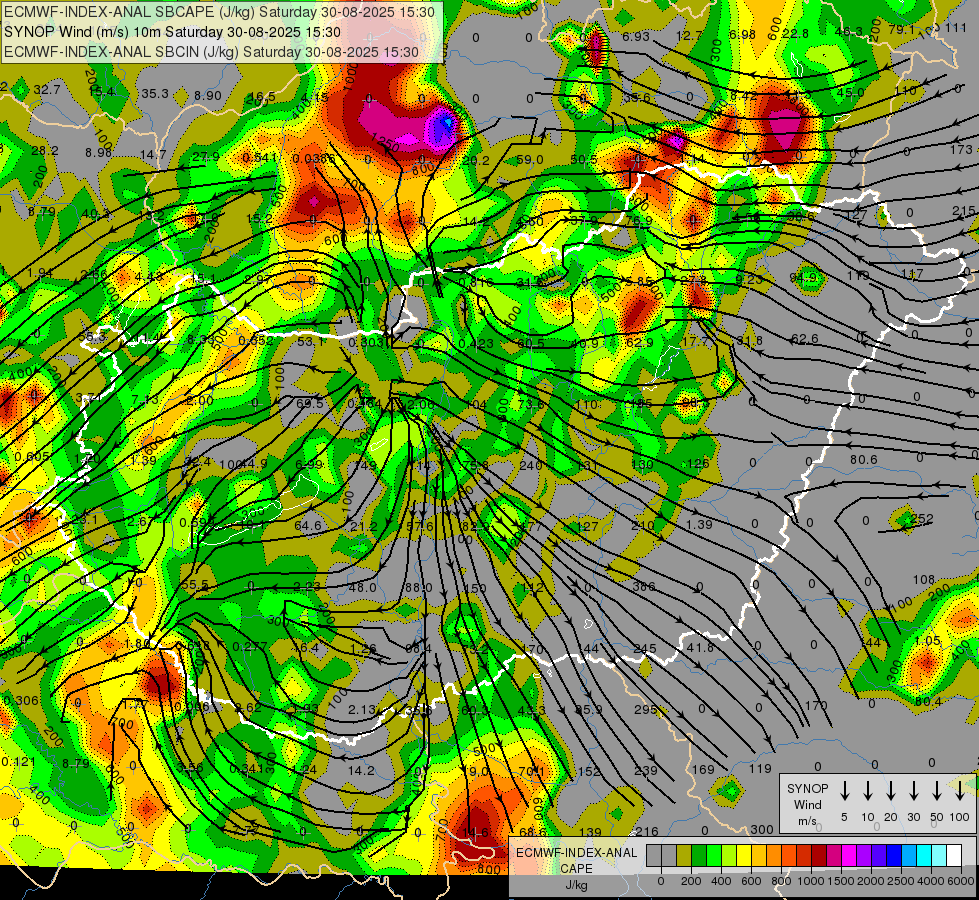Viewport: 979px width, 900px height.
Task: Select the olive 100-200 J/kg CAPE swatch
Action: pos(684,855)
